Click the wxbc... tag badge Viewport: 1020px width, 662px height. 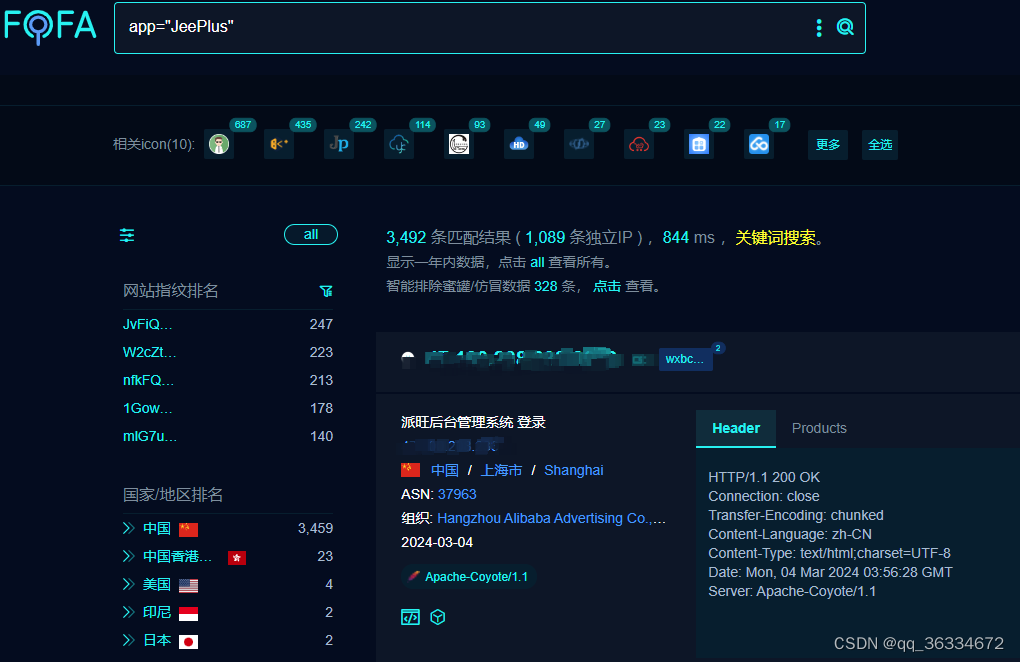click(686, 359)
